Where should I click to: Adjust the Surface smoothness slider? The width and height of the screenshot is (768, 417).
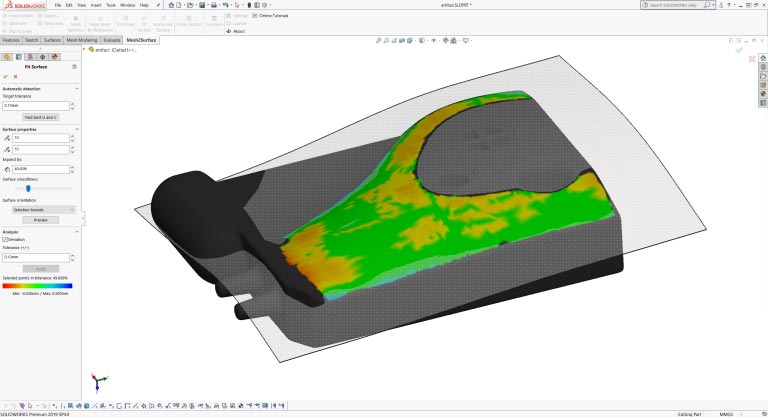coord(29,188)
